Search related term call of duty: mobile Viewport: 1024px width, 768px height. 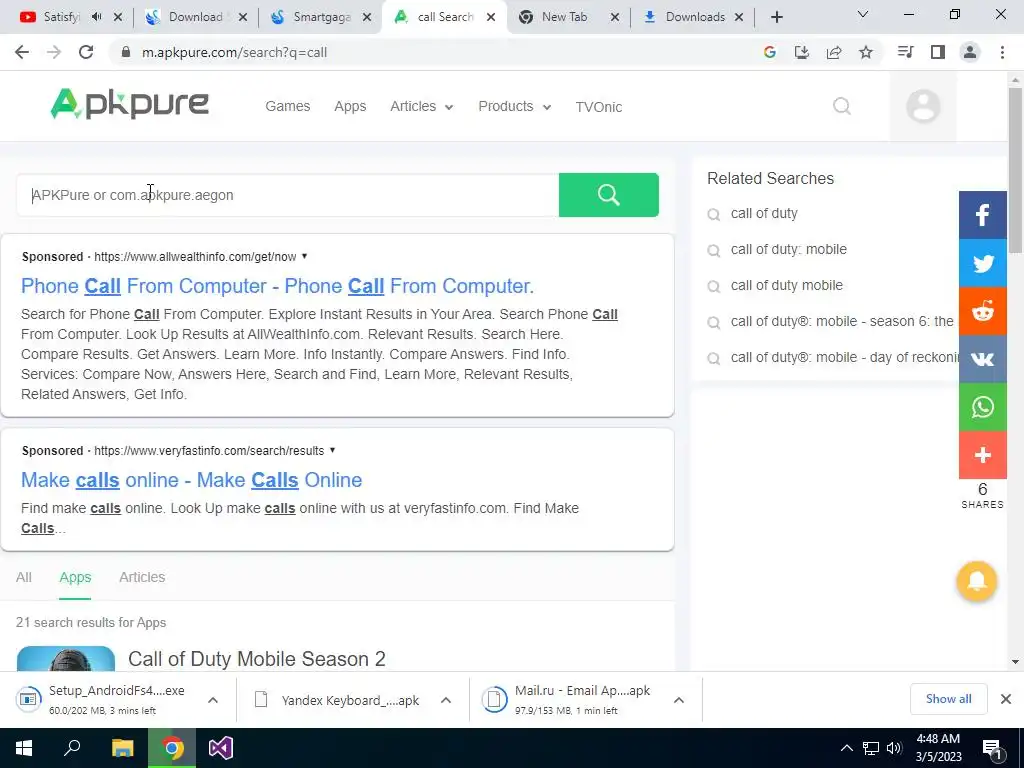788,249
